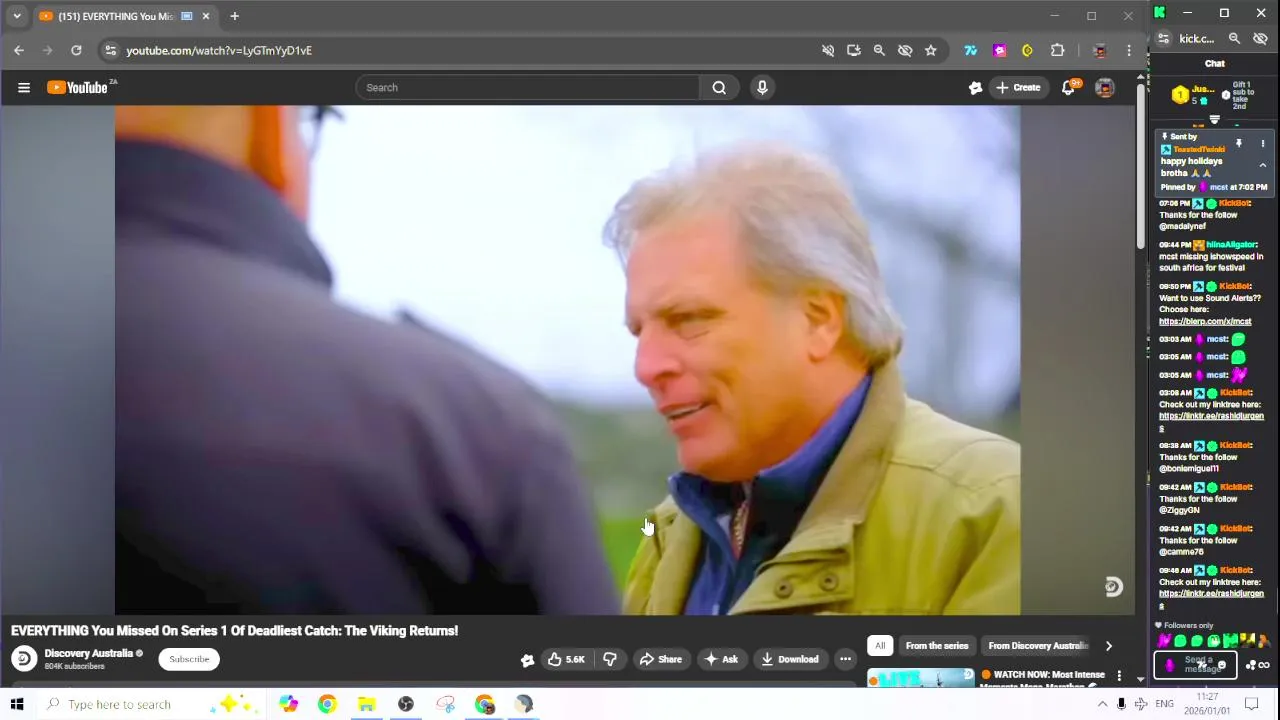Image resolution: width=1280 pixels, height=720 pixels.
Task: Open emoji picker in Kick message box
Action: tap(1222, 665)
